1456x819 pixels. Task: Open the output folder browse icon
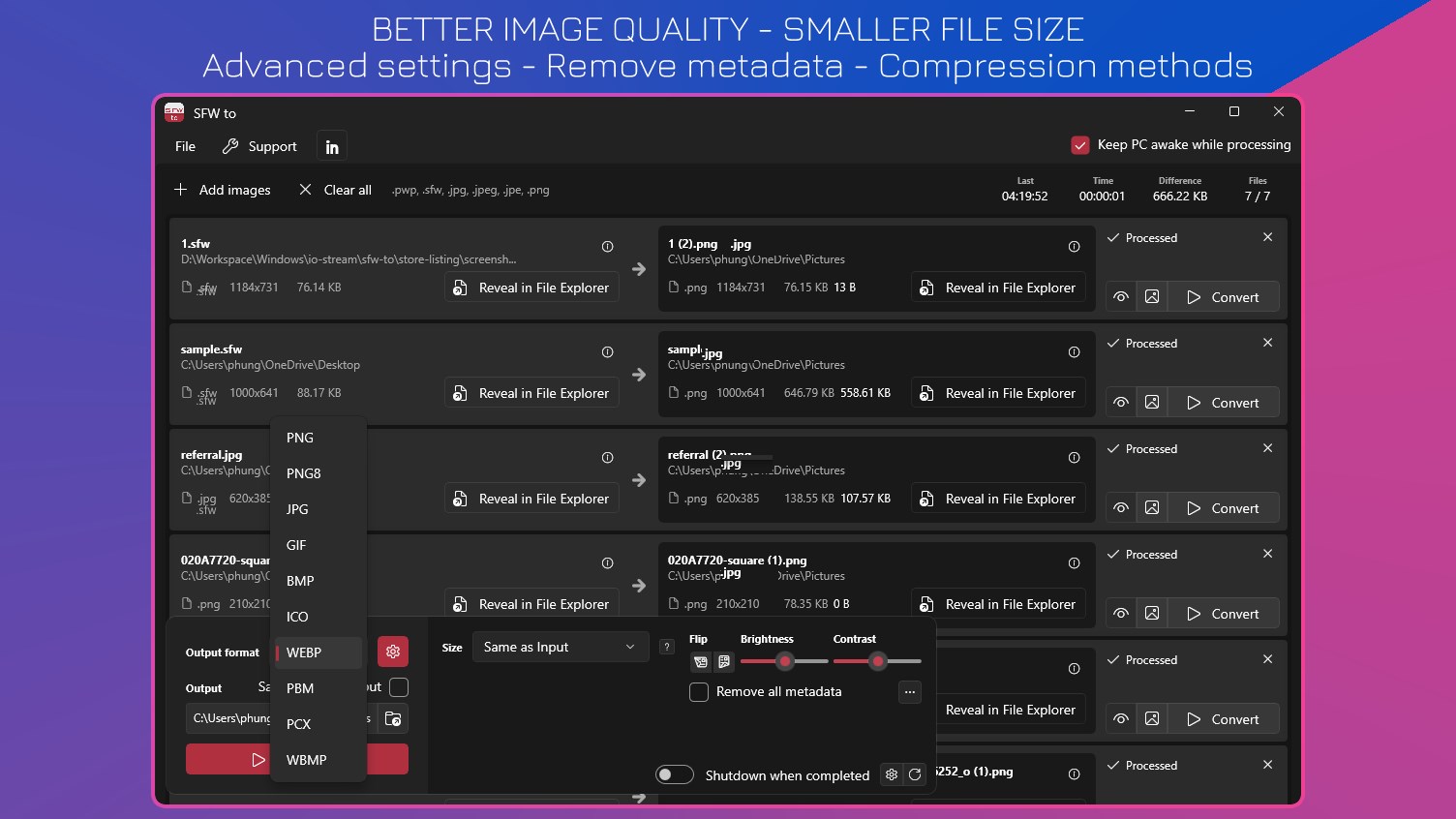pyautogui.click(x=393, y=718)
